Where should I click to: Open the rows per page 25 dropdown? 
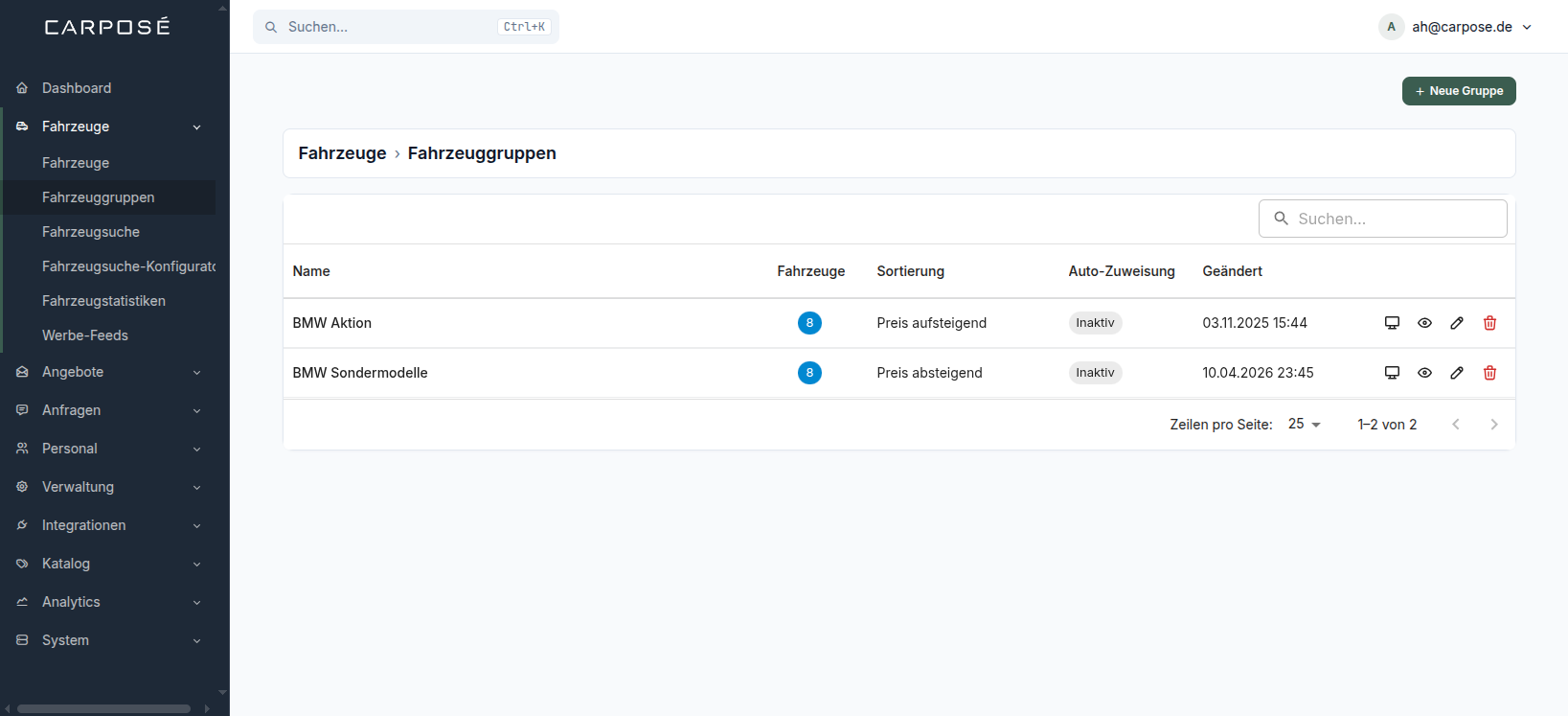pyautogui.click(x=1305, y=424)
